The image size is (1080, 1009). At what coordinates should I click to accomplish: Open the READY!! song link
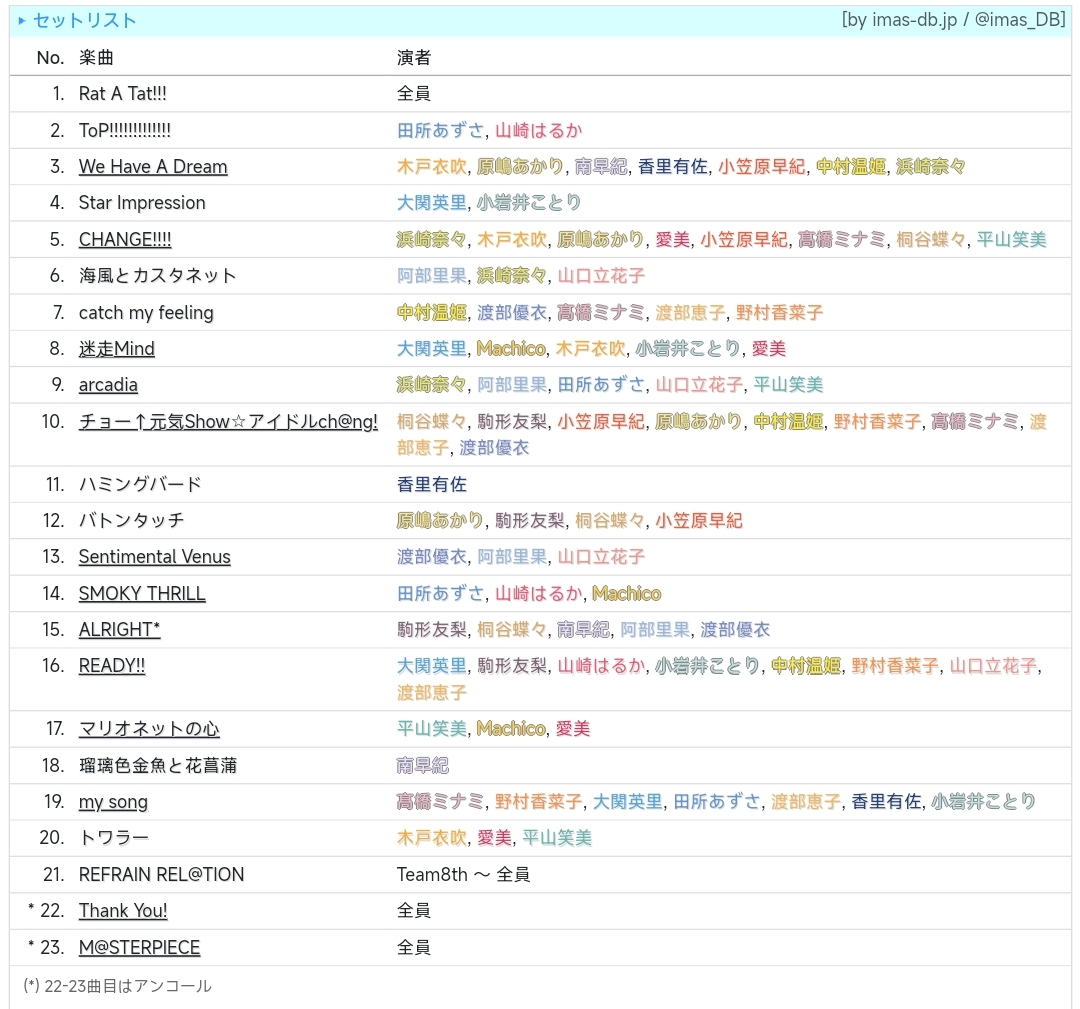[112, 666]
